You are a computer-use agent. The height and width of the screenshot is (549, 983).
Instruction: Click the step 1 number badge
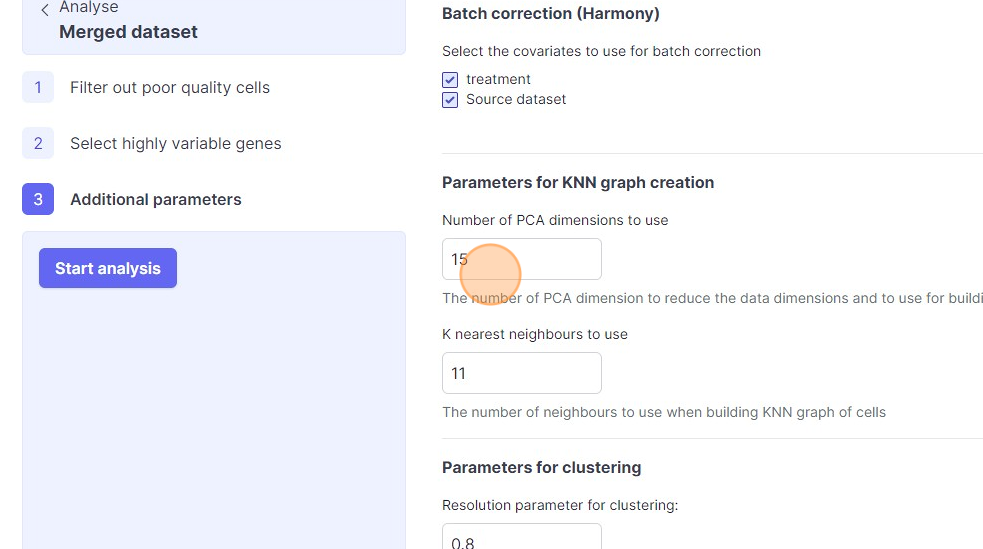pyautogui.click(x=38, y=88)
